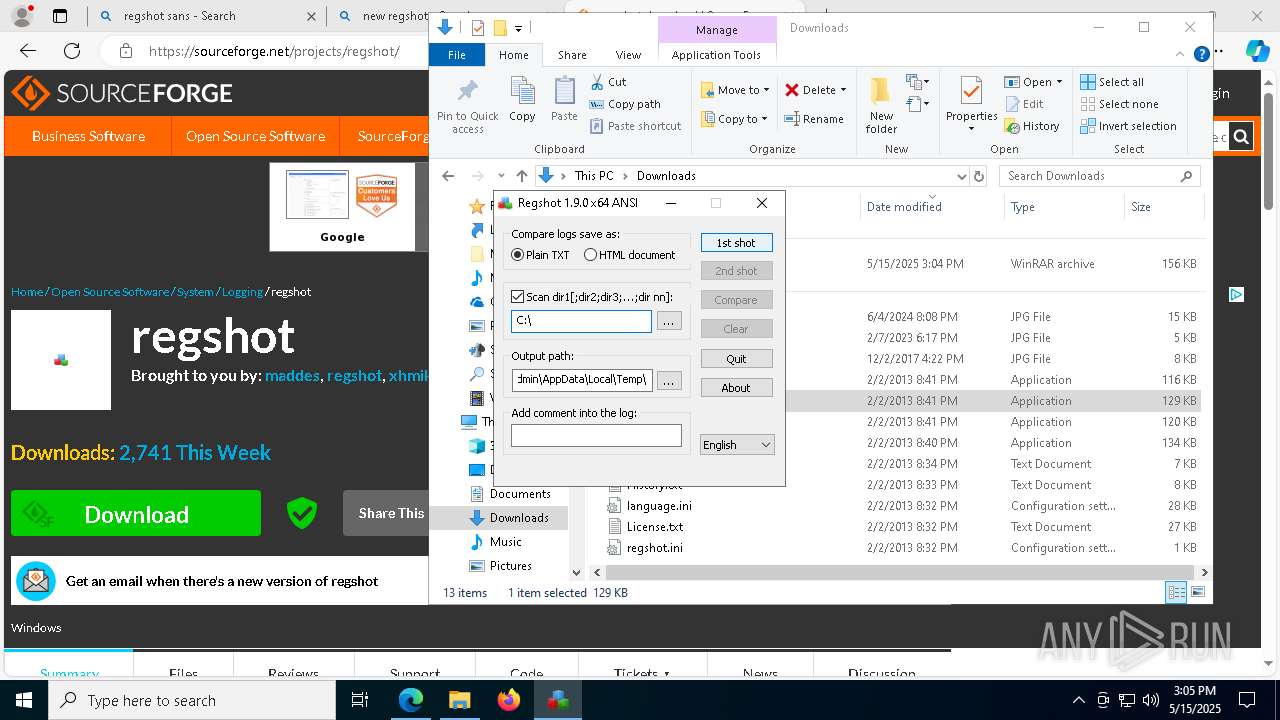Screen dimensions: 1280x720
Task: Open the English language dropdown in Regshot
Action: (x=737, y=445)
